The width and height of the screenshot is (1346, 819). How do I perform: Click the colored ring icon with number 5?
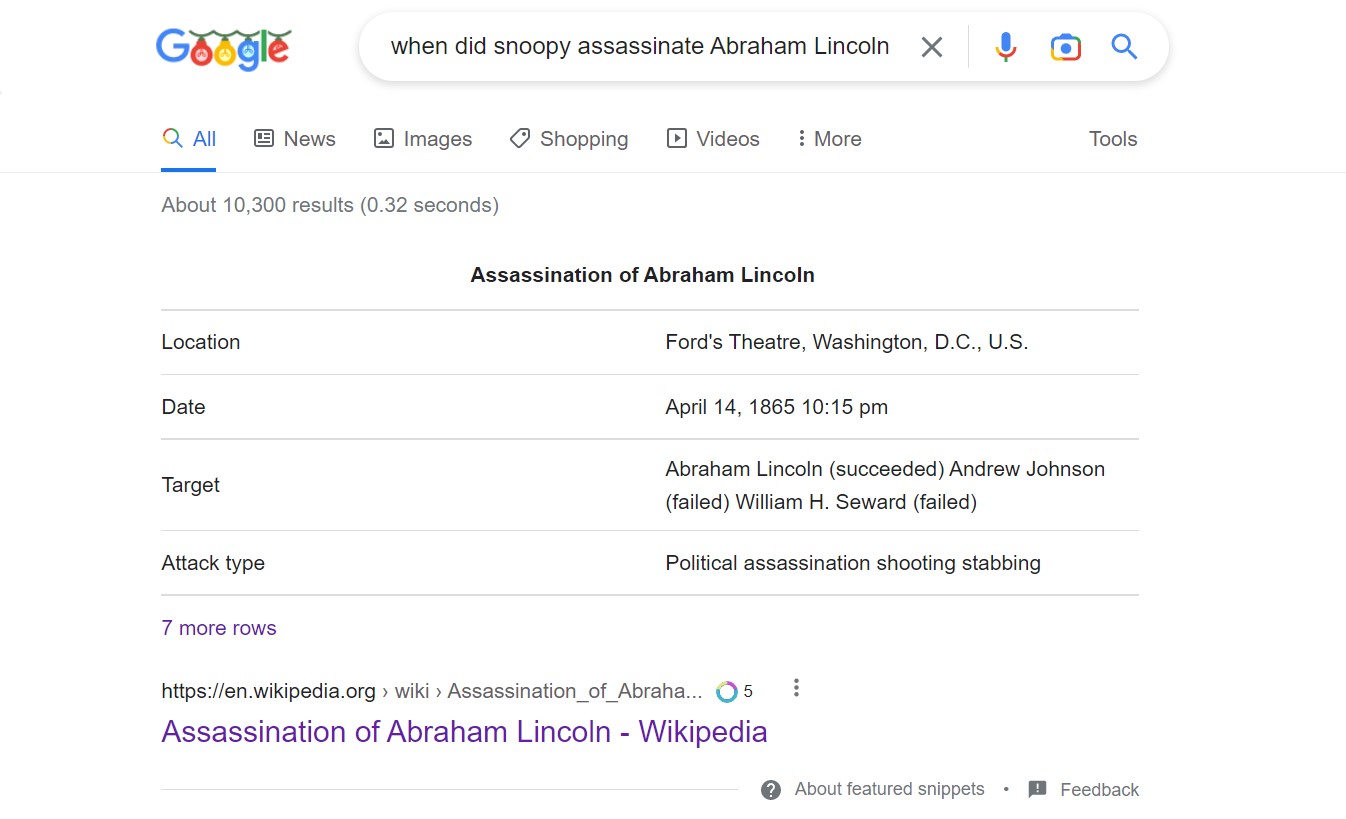click(x=727, y=691)
